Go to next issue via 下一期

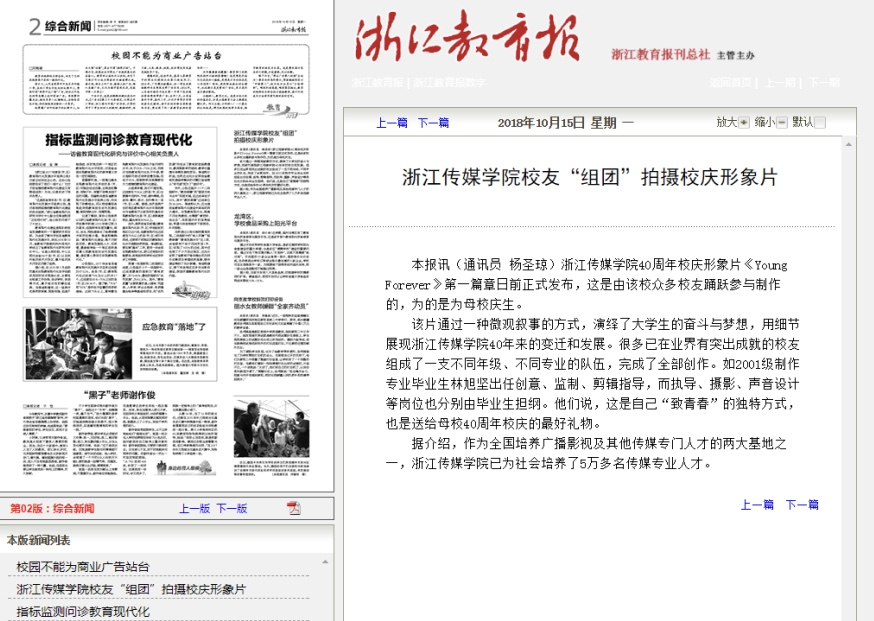click(x=824, y=83)
